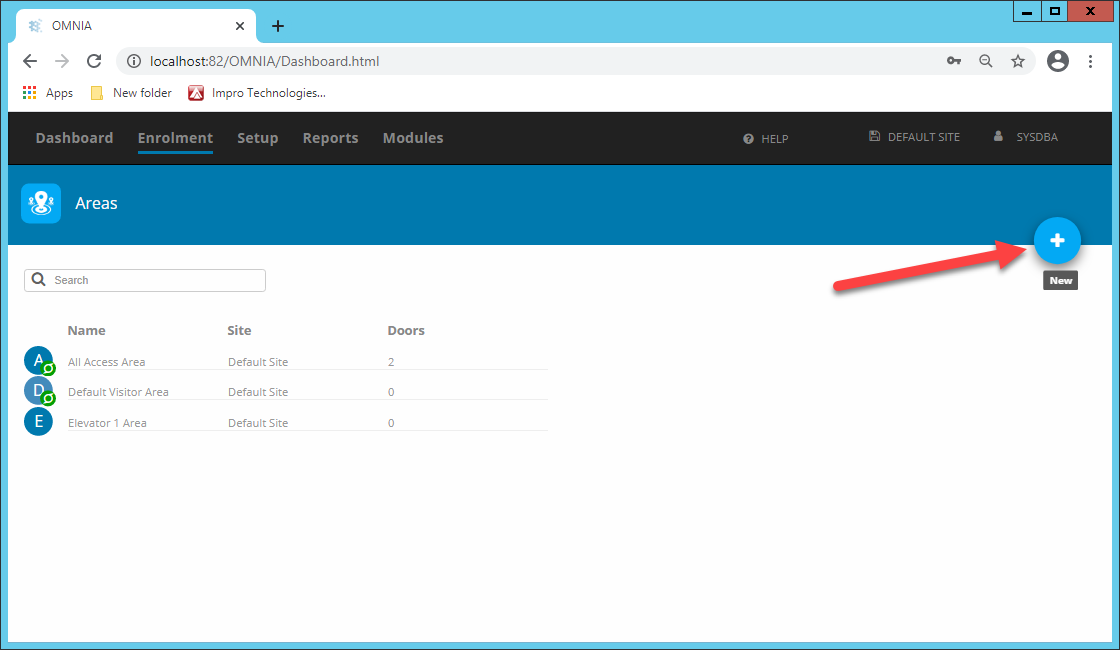1120x650 pixels.
Task: Open a new browser tab
Action: click(x=278, y=26)
